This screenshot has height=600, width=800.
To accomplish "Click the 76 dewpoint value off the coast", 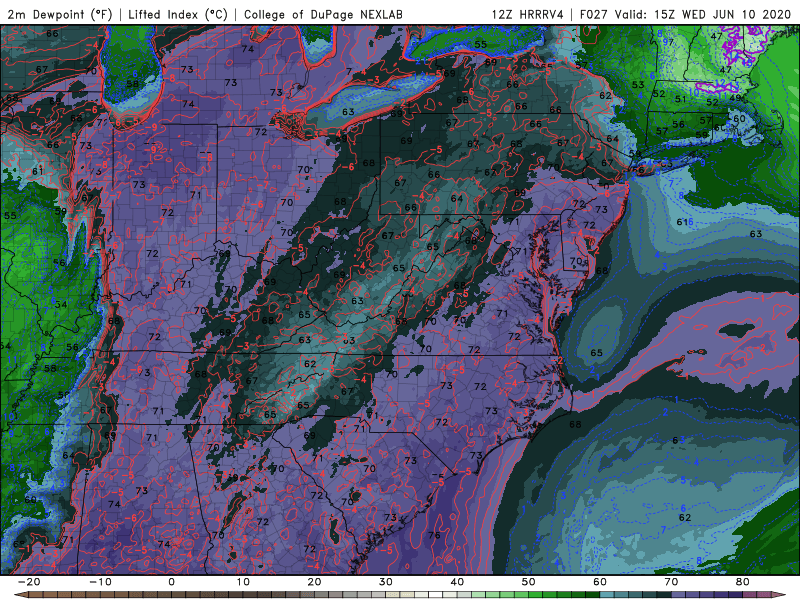I will click(434, 535).
